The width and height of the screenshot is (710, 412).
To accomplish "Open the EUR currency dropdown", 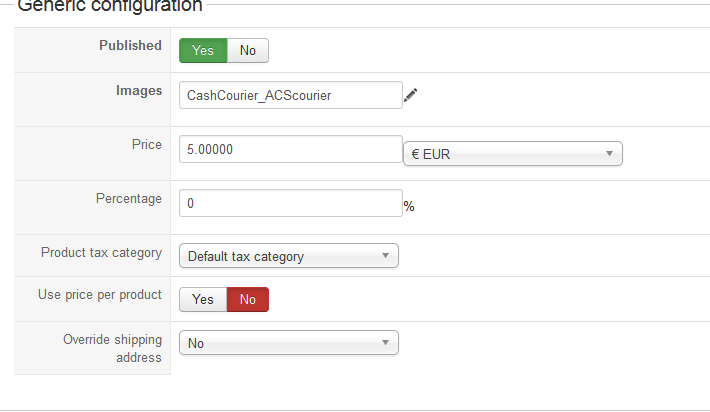I will [513, 154].
